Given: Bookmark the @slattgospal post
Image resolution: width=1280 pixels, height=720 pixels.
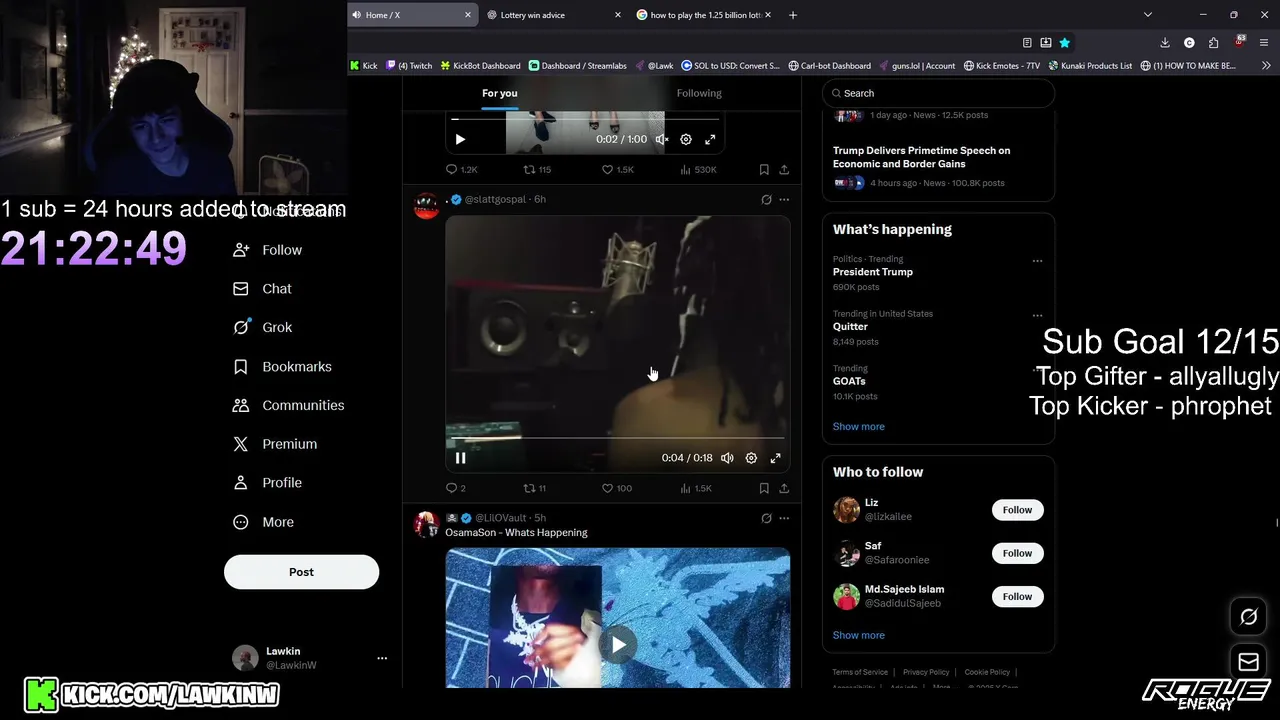Looking at the screenshot, I should click(764, 488).
